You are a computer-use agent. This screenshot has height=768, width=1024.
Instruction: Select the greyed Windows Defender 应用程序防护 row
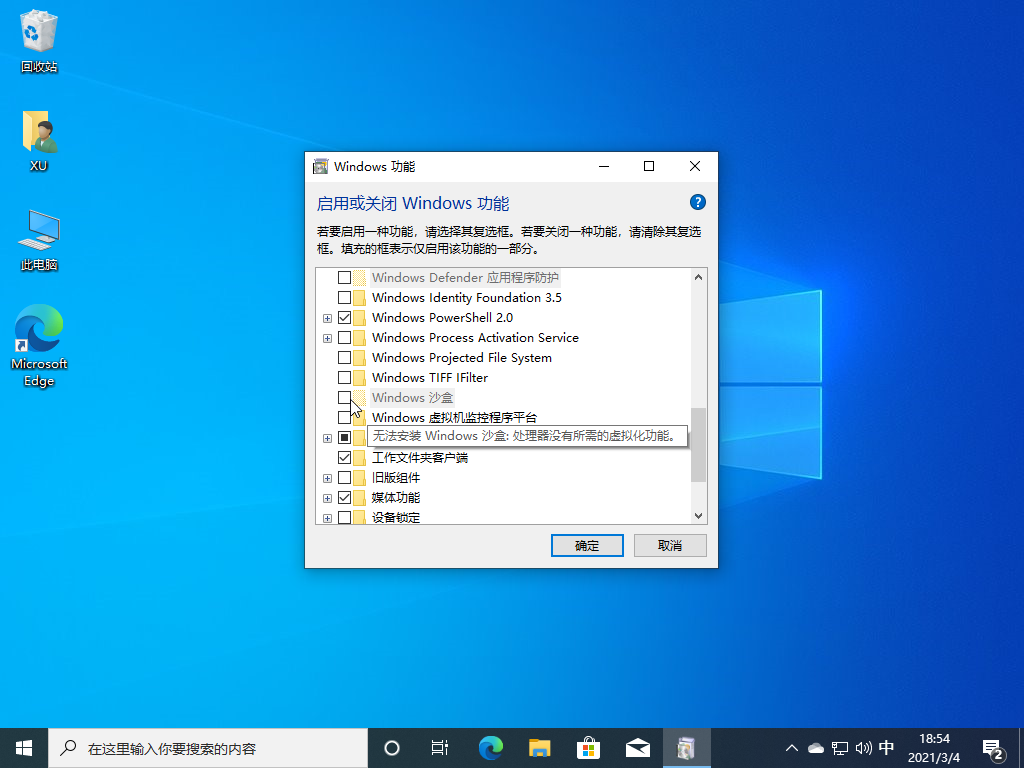(x=465, y=278)
